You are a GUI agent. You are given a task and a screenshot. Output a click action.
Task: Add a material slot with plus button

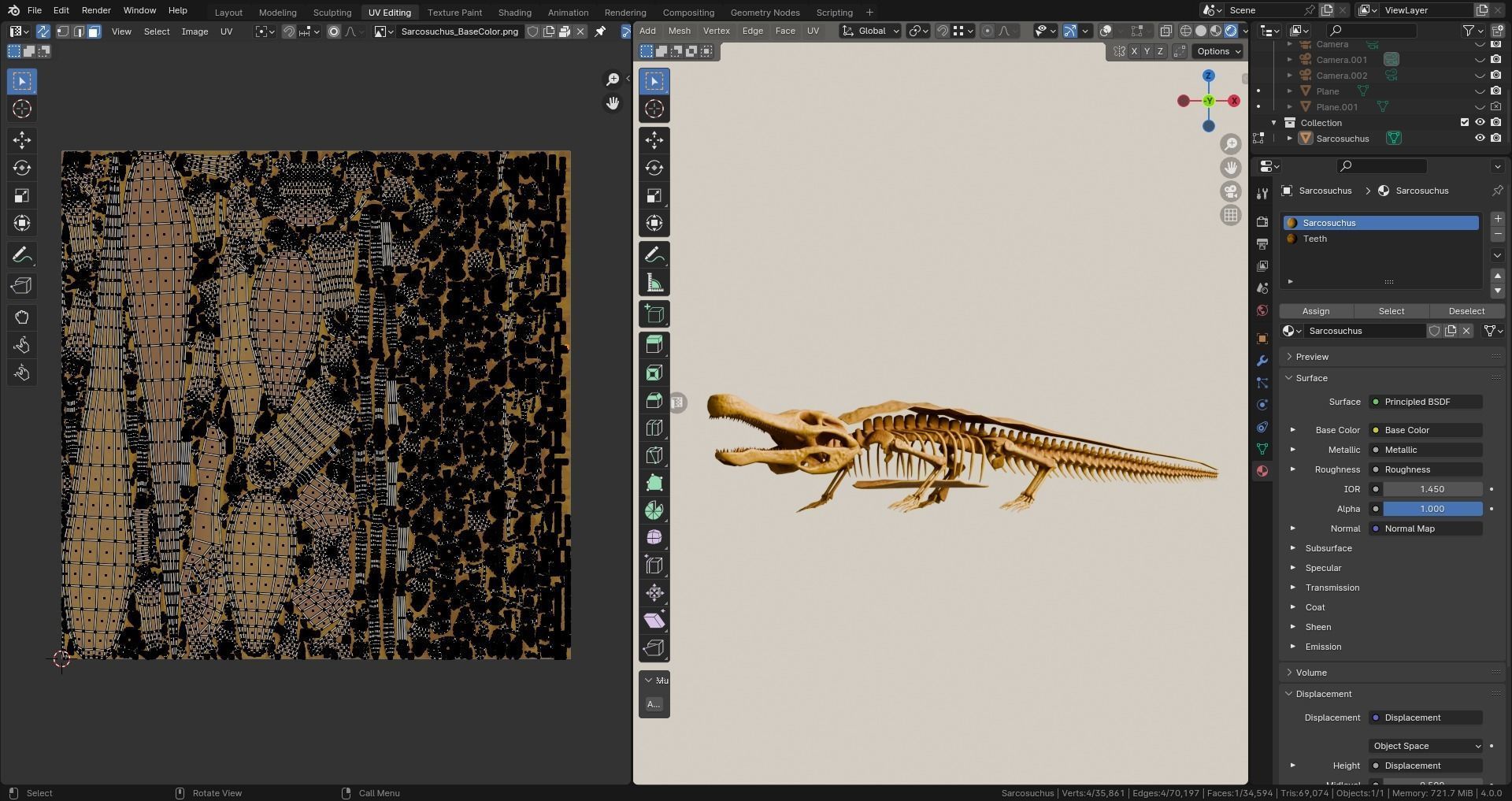click(1497, 219)
